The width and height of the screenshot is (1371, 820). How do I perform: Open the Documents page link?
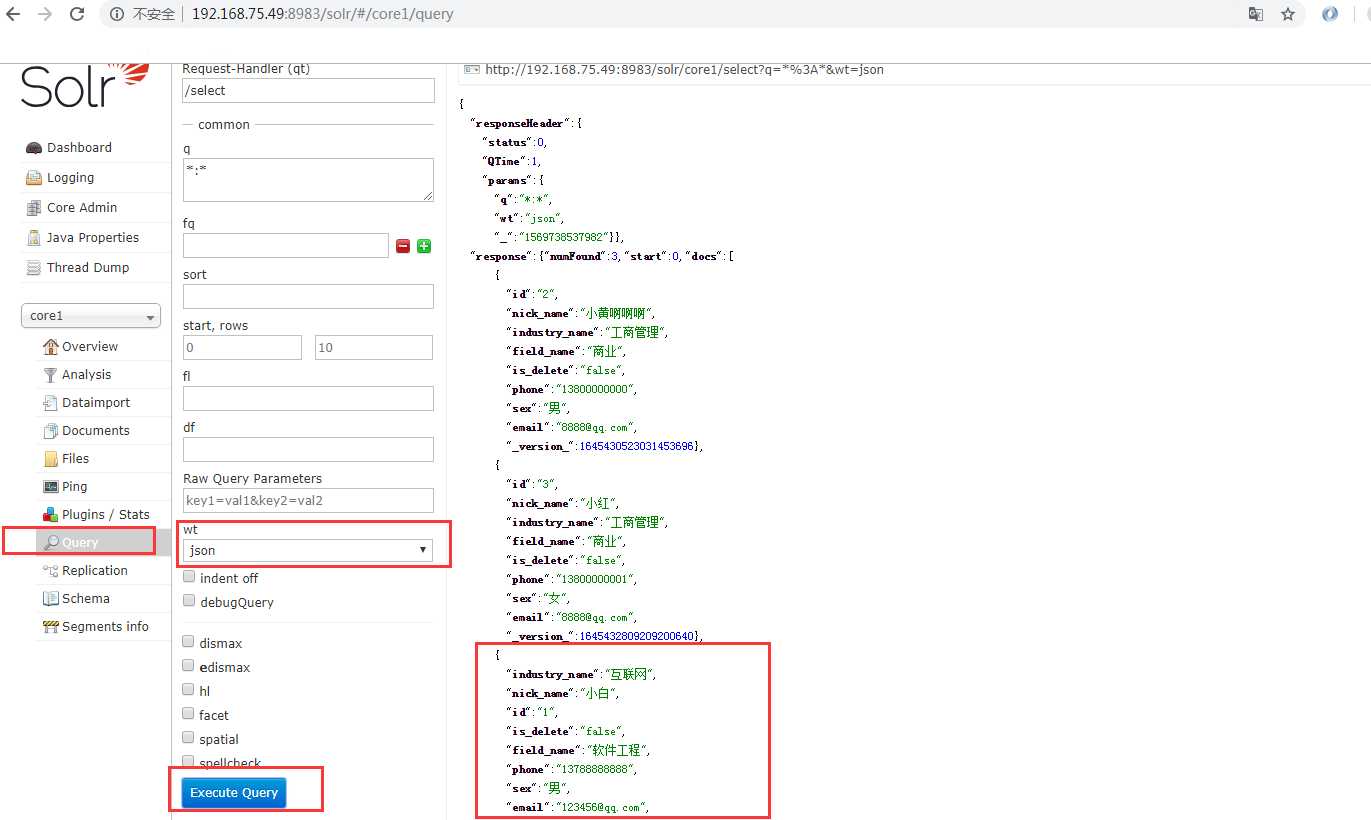[96, 431]
